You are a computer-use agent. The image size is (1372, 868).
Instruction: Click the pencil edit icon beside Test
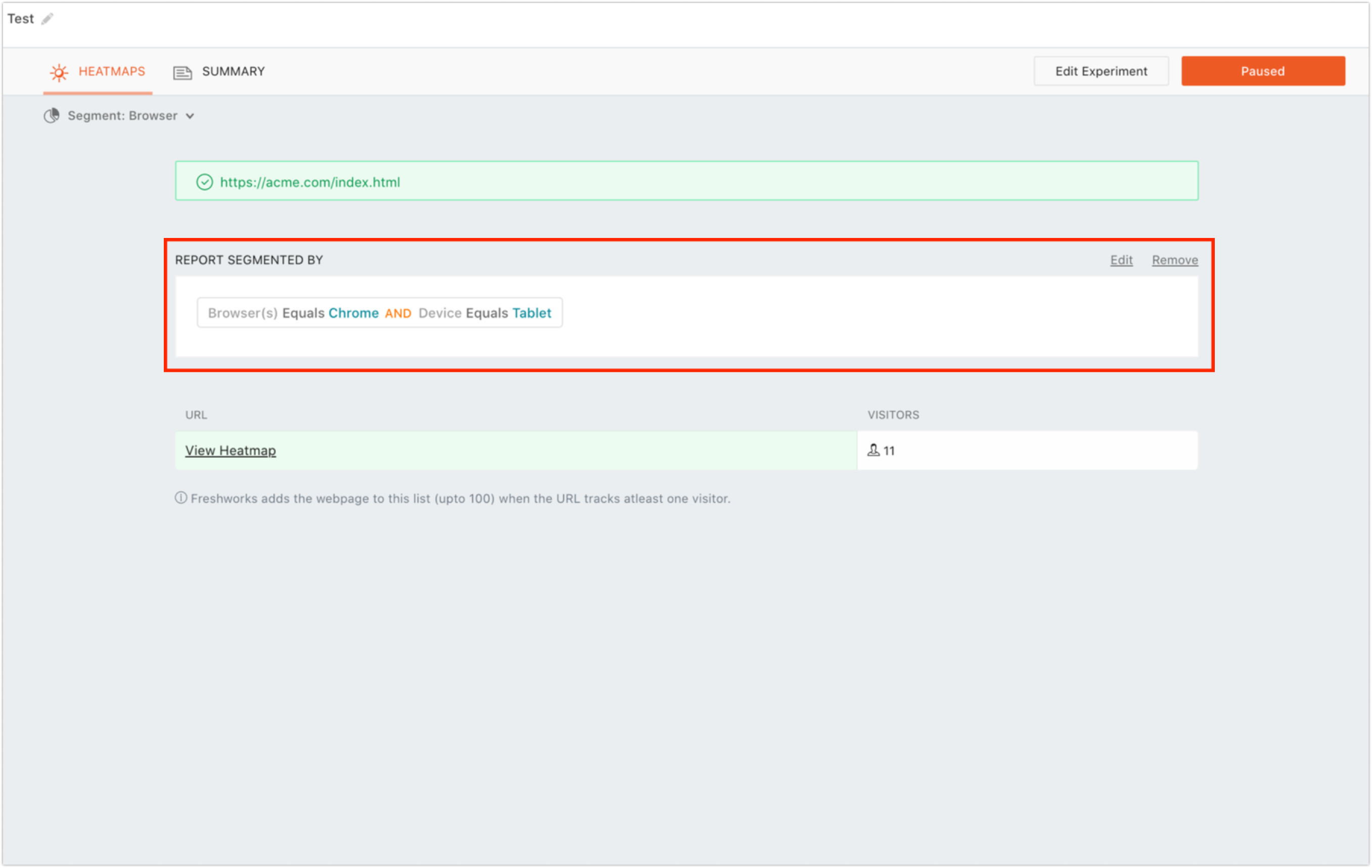tap(48, 19)
